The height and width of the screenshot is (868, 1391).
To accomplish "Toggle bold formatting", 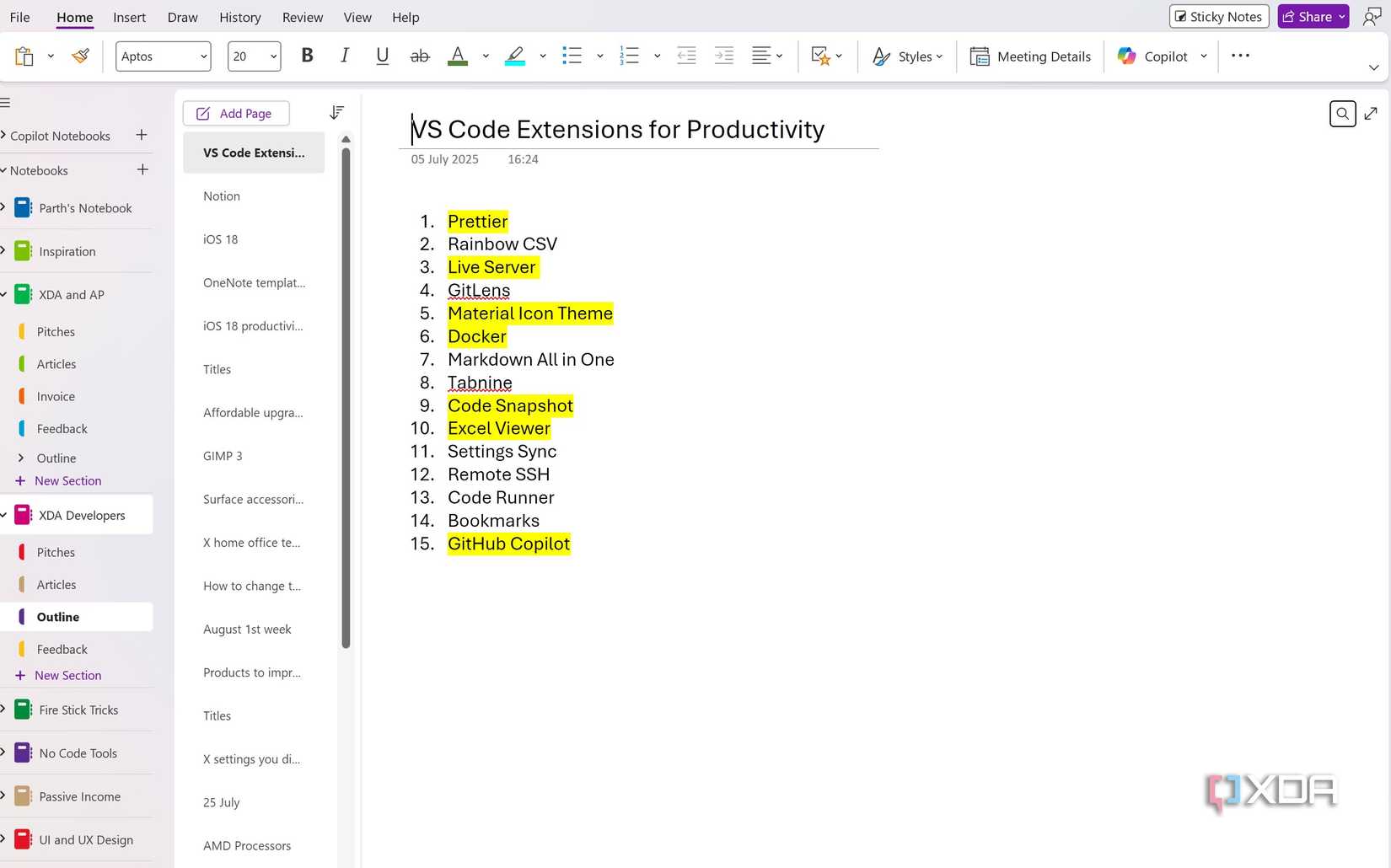I will pyautogui.click(x=306, y=56).
